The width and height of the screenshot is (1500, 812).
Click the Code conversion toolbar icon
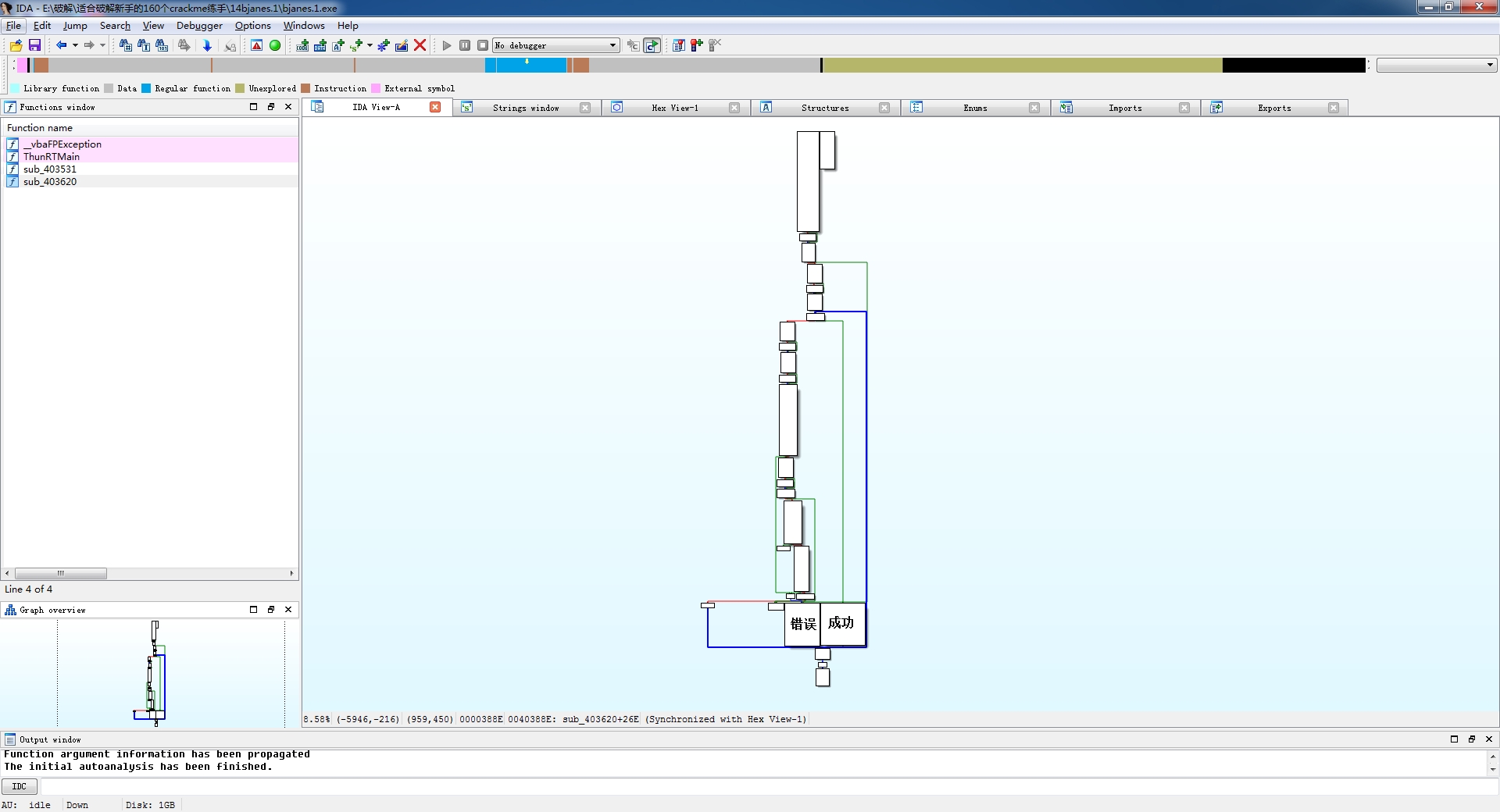tap(302, 45)
